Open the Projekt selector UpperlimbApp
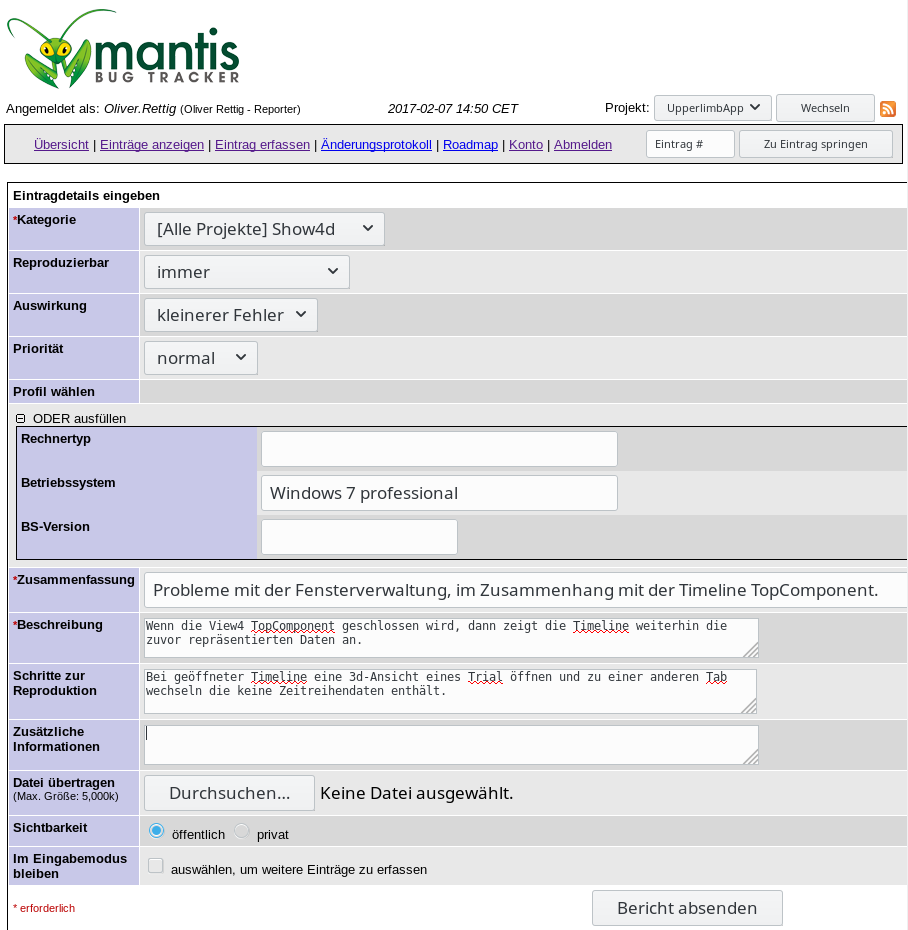Screen dimensions: 908x930 [712, 108]
